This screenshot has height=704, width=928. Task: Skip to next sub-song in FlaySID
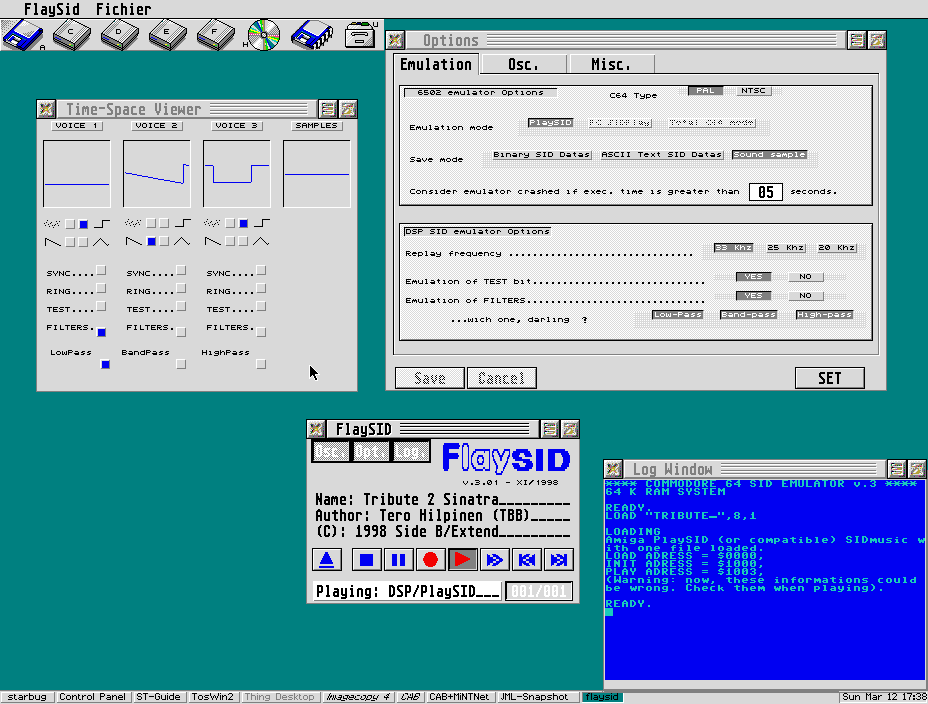[x=558, y=560]
